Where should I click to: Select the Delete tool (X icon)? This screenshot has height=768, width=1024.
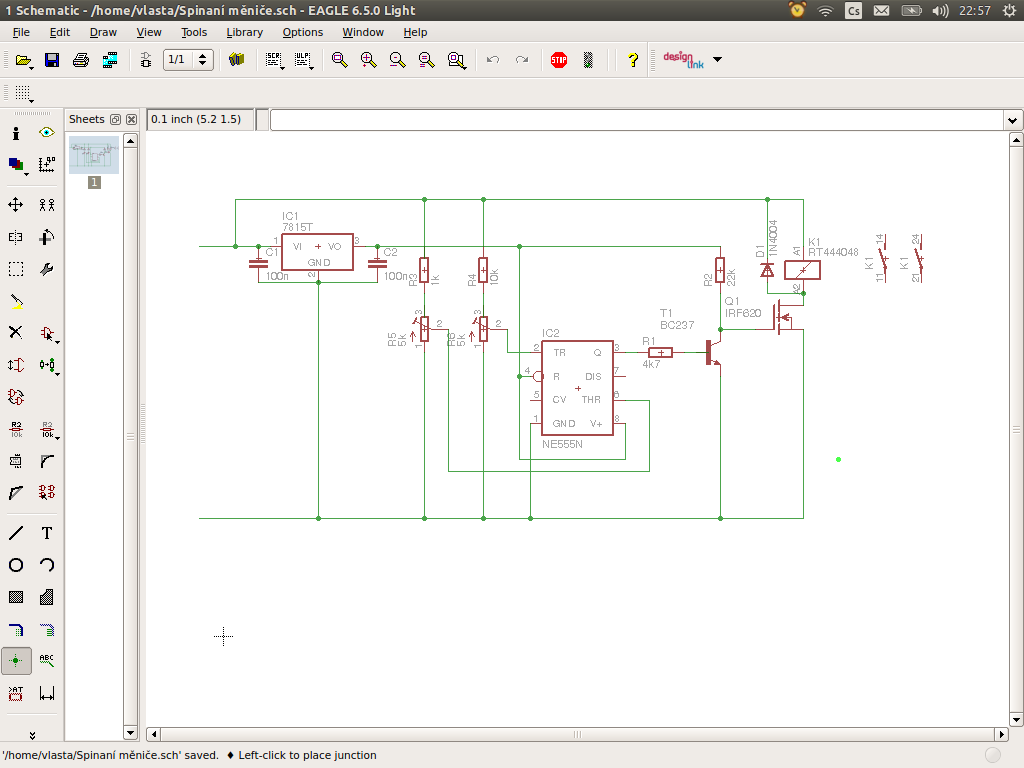tap(16, 333)
